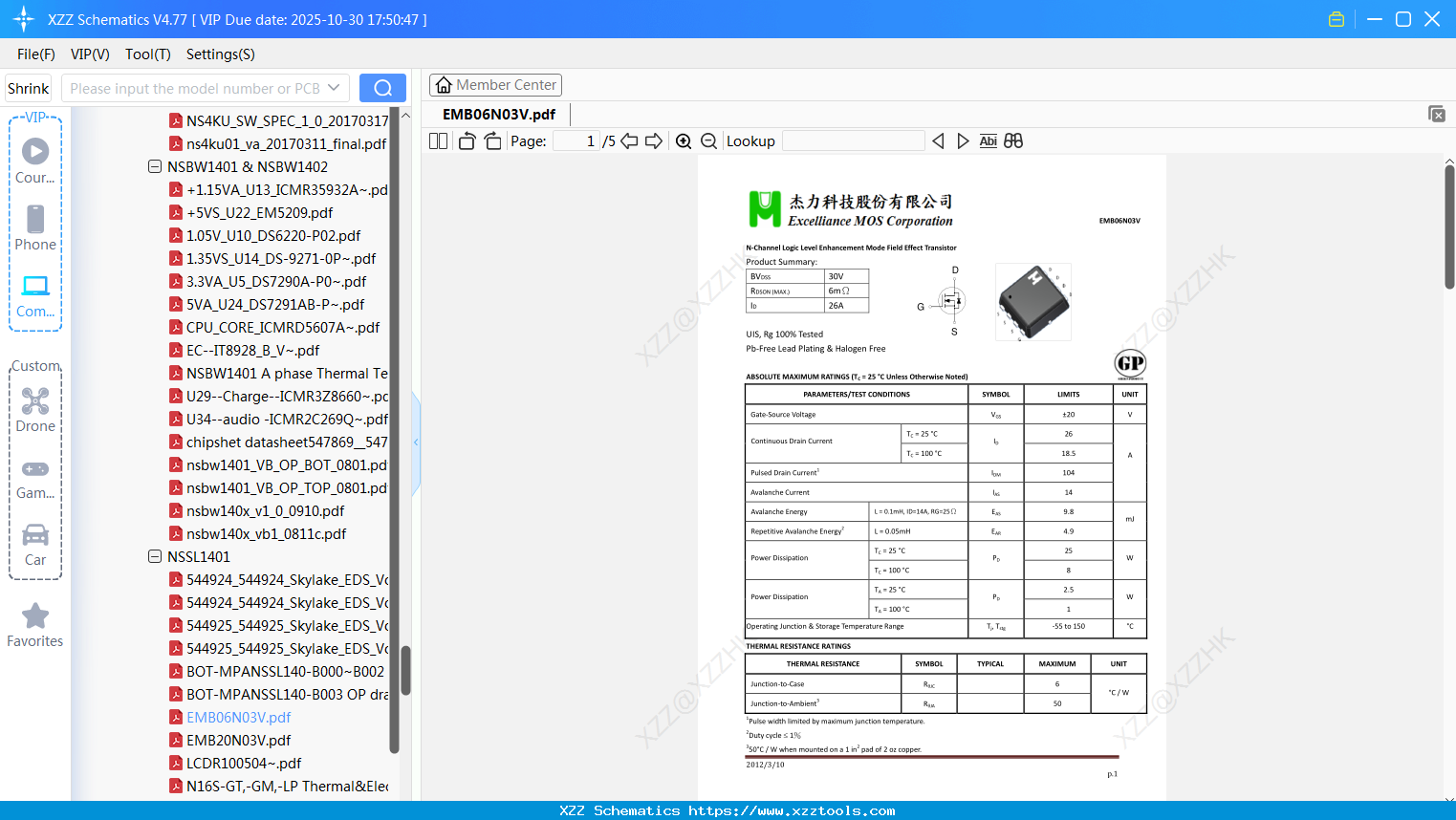Collapse the file tree with side handle
The width and height of the screenshot is (1456, 820).
(x=416, y=442)
